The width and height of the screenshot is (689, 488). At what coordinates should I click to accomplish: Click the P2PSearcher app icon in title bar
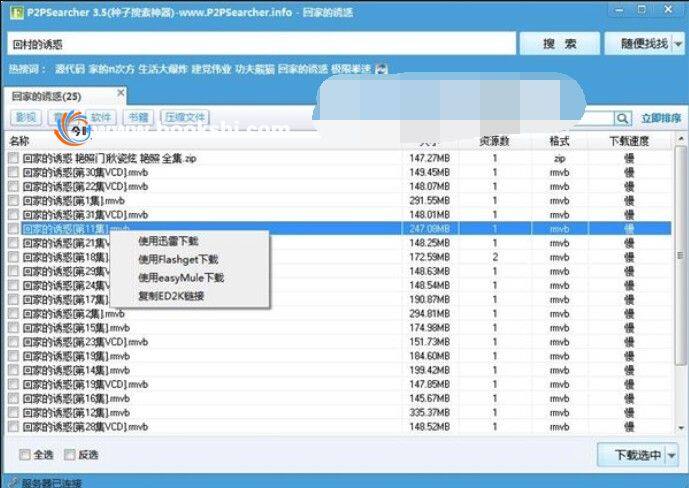tap(16, 12)
